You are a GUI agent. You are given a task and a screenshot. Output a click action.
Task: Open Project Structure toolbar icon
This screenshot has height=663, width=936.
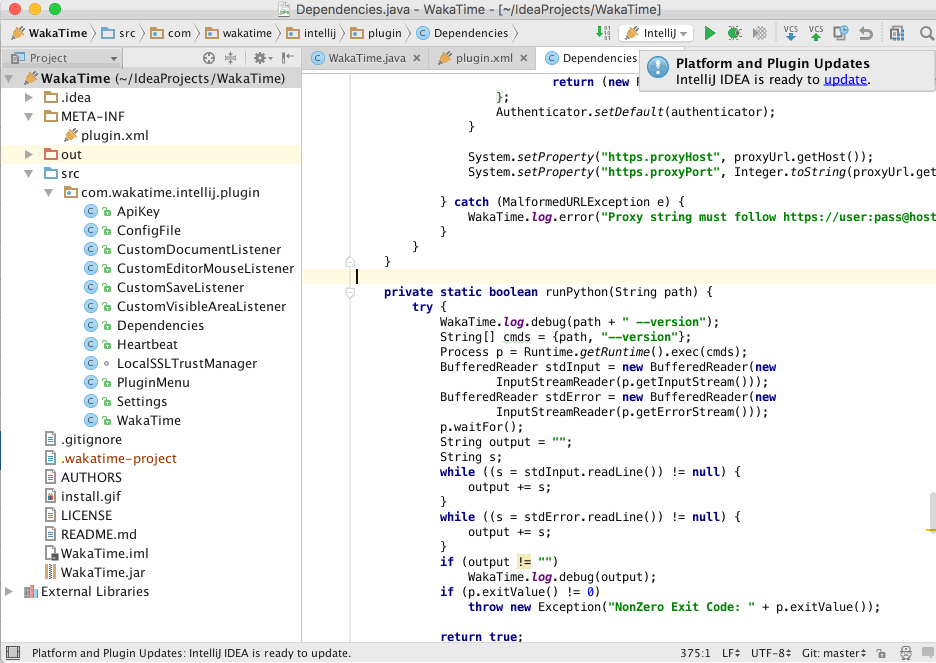coord(897,33)
